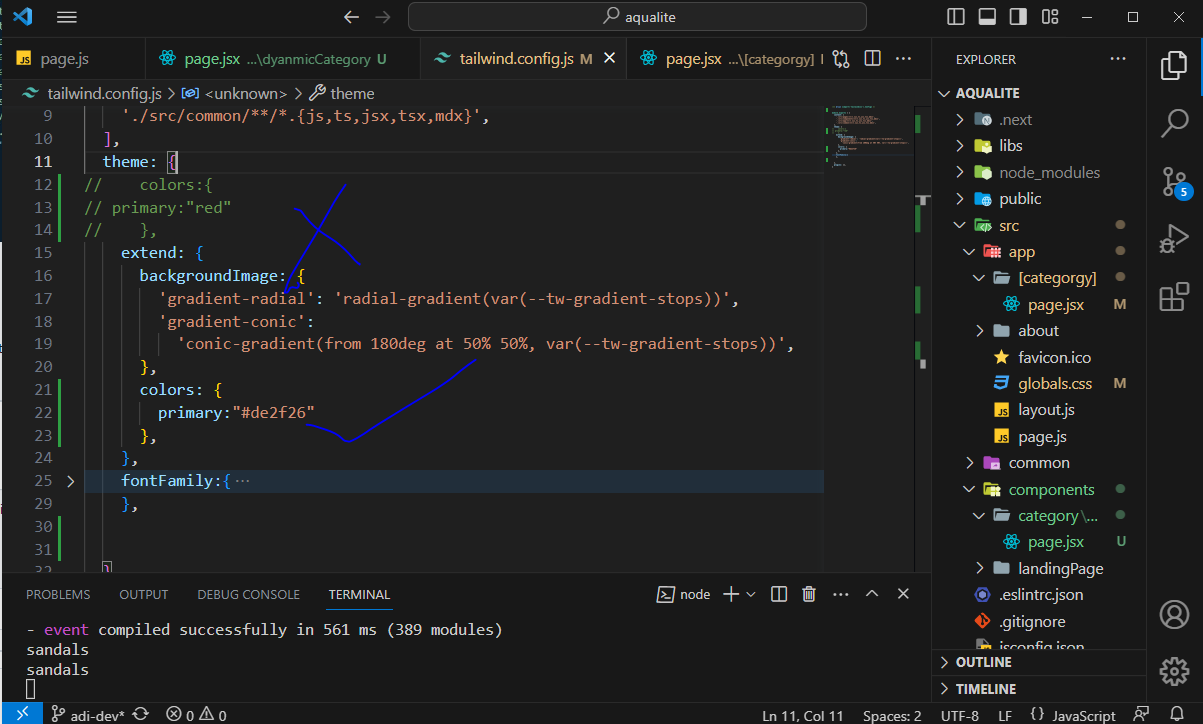
Task: Click UTF-8 encoding in status bar
Action: click(960, 715)
